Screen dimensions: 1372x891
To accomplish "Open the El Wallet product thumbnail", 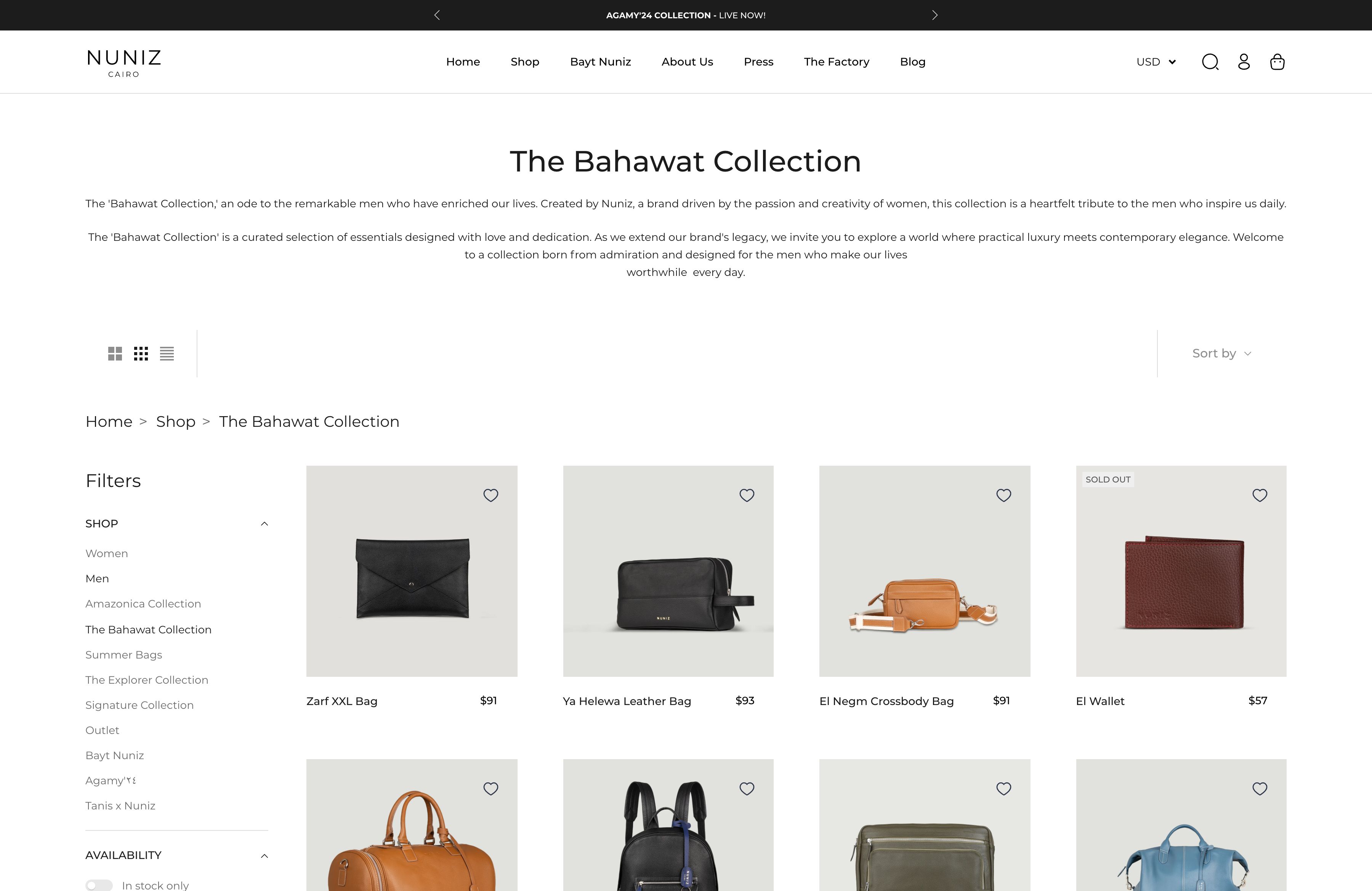I will point(1181,571).
